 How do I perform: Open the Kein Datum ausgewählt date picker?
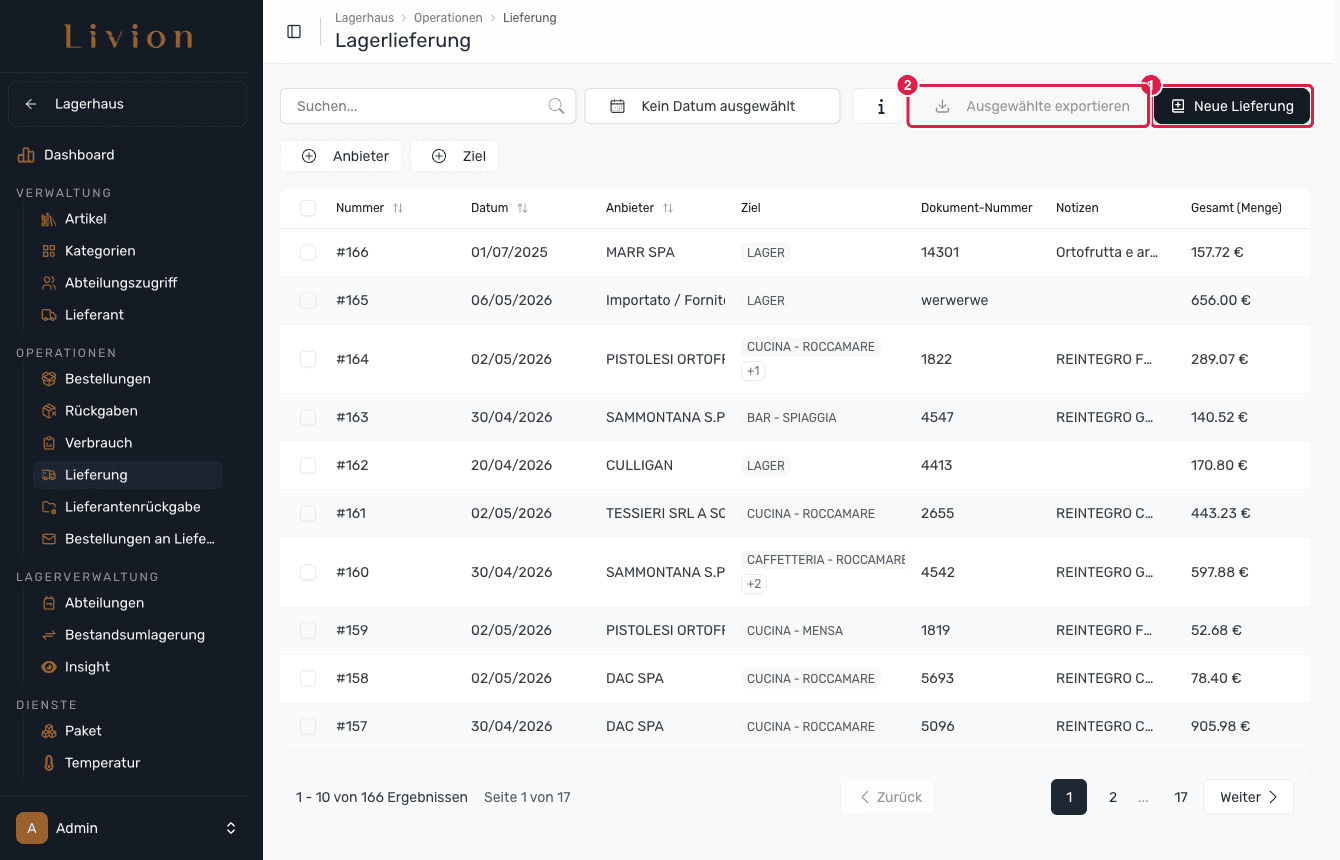point(712,106)
